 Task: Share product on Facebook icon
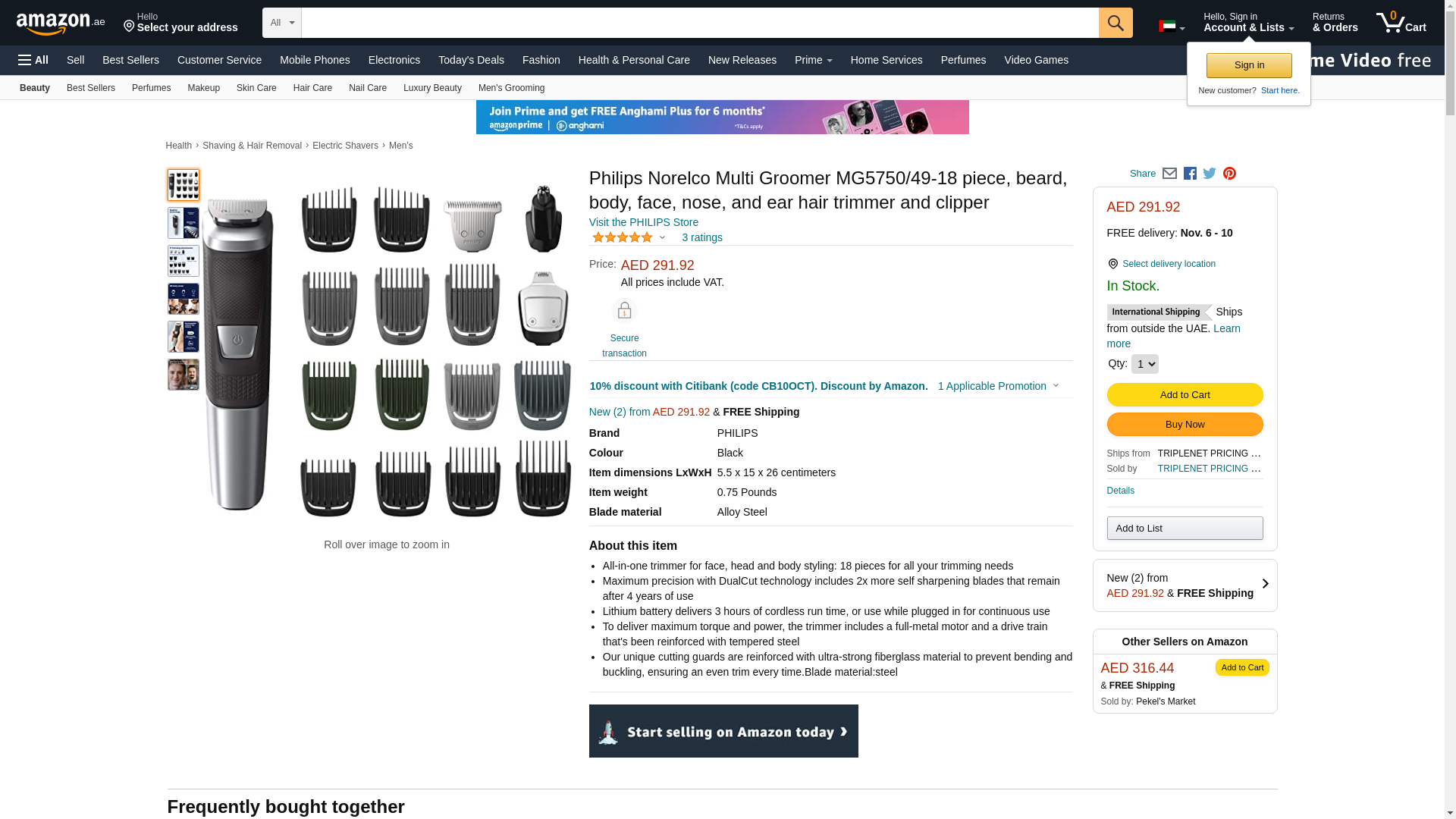click(1190, 174)
